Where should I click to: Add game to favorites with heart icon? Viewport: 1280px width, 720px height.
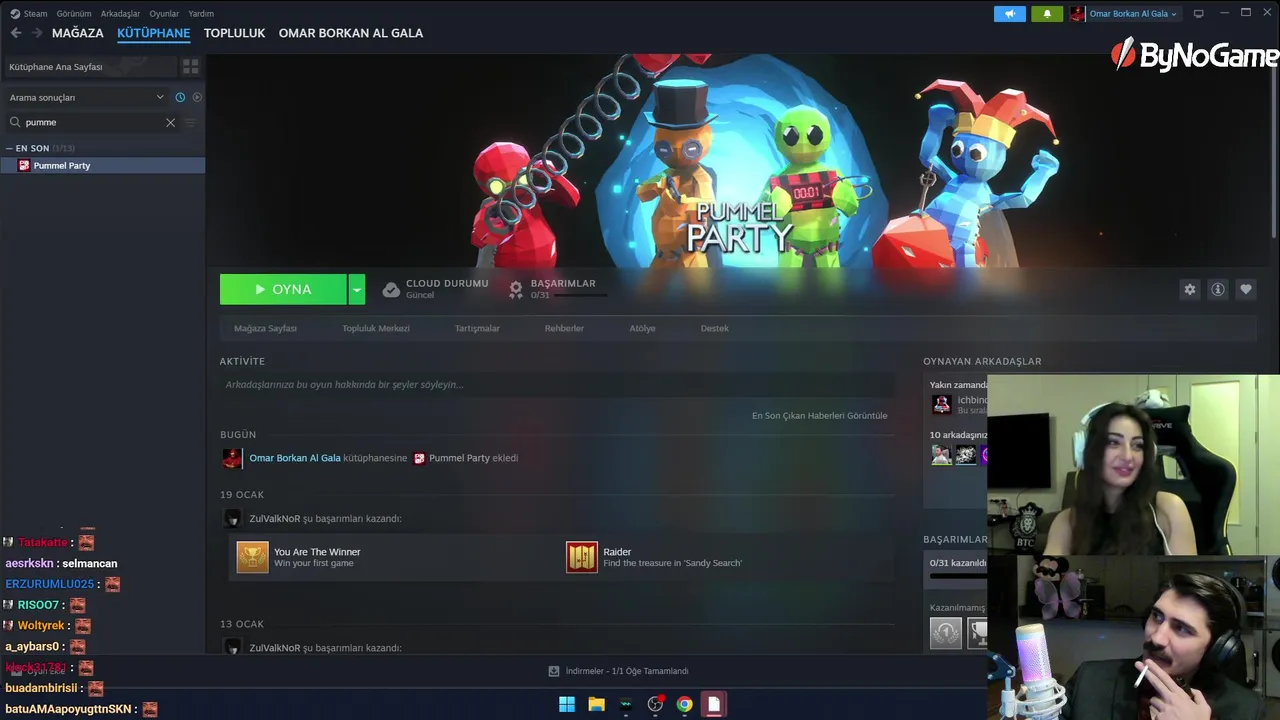pos(1246,289)
